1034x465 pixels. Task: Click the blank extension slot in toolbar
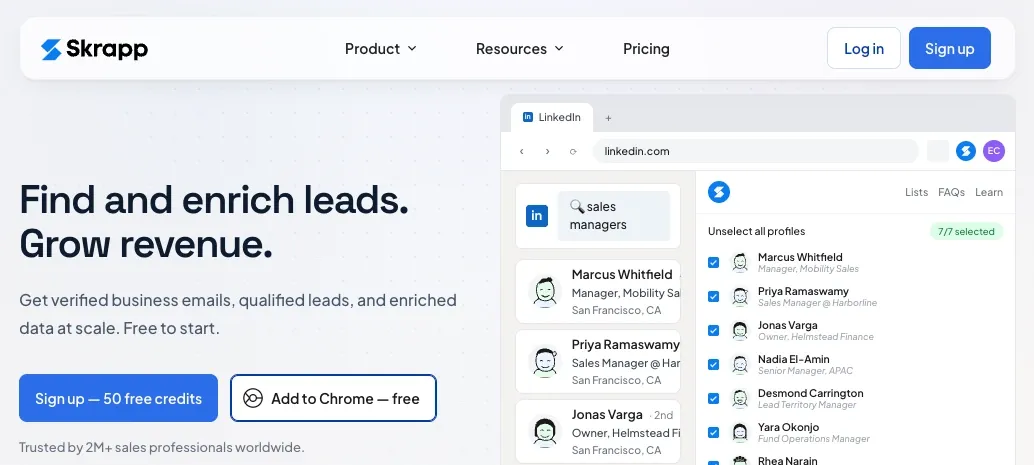938,151
